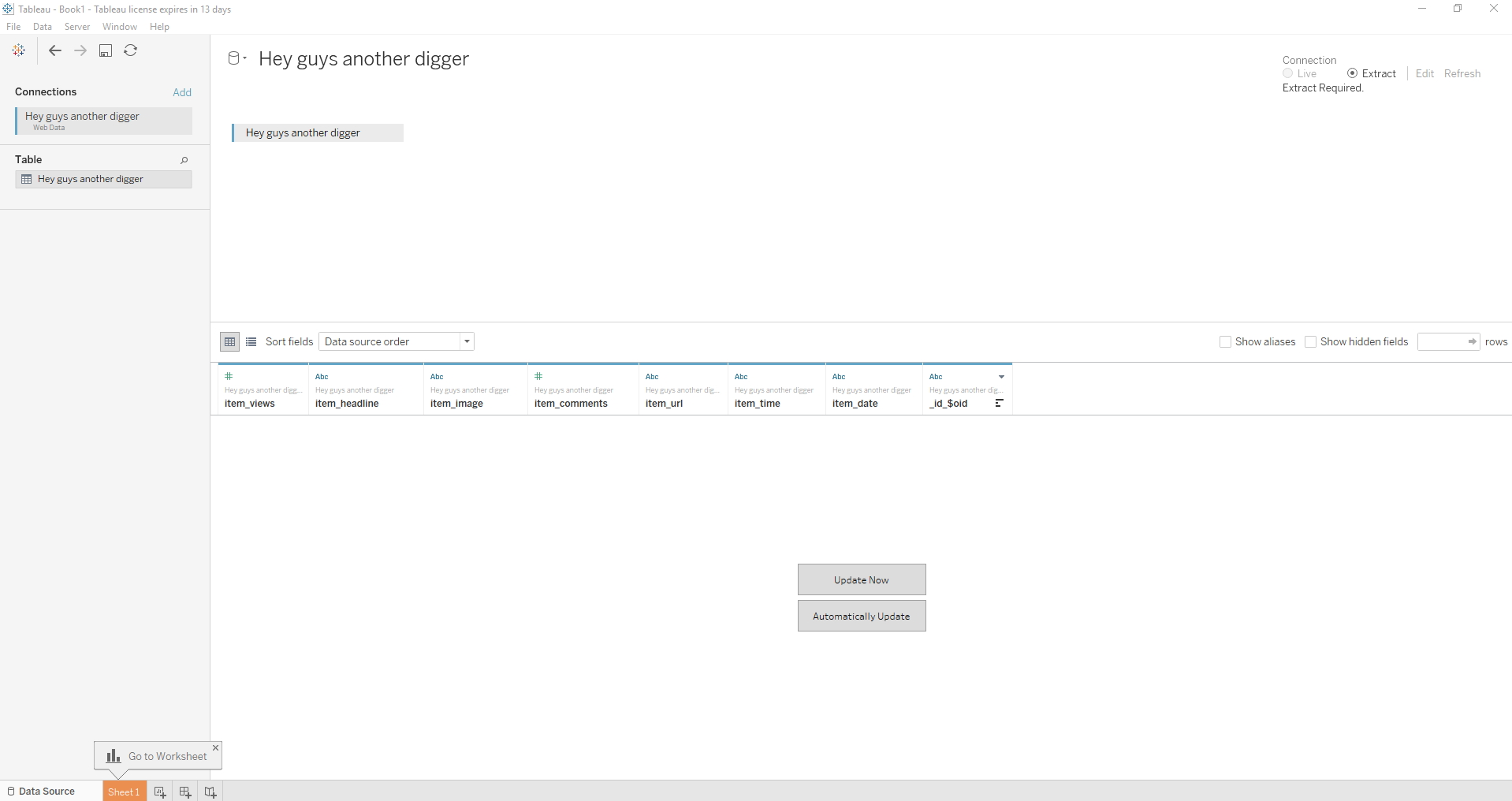Open the Help menu
Image resolution: width=1512 pixels, height=801 pixels.
click(159, 27)
